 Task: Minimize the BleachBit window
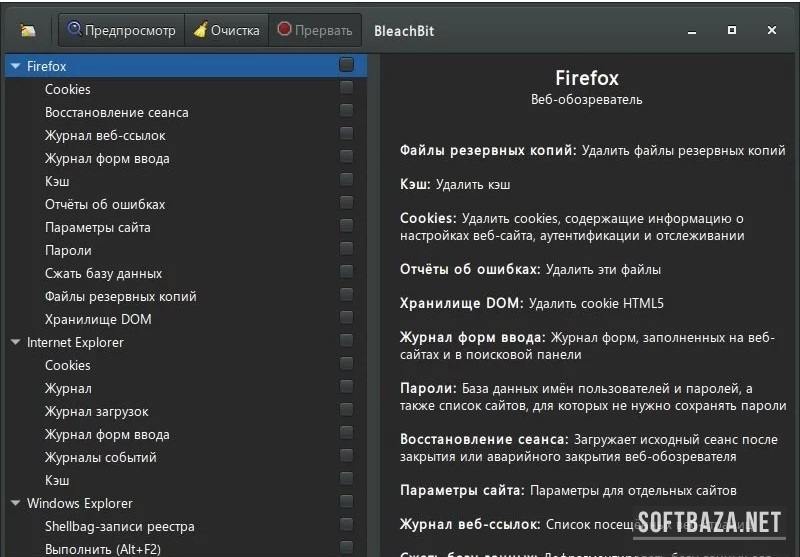coord(692,30)
